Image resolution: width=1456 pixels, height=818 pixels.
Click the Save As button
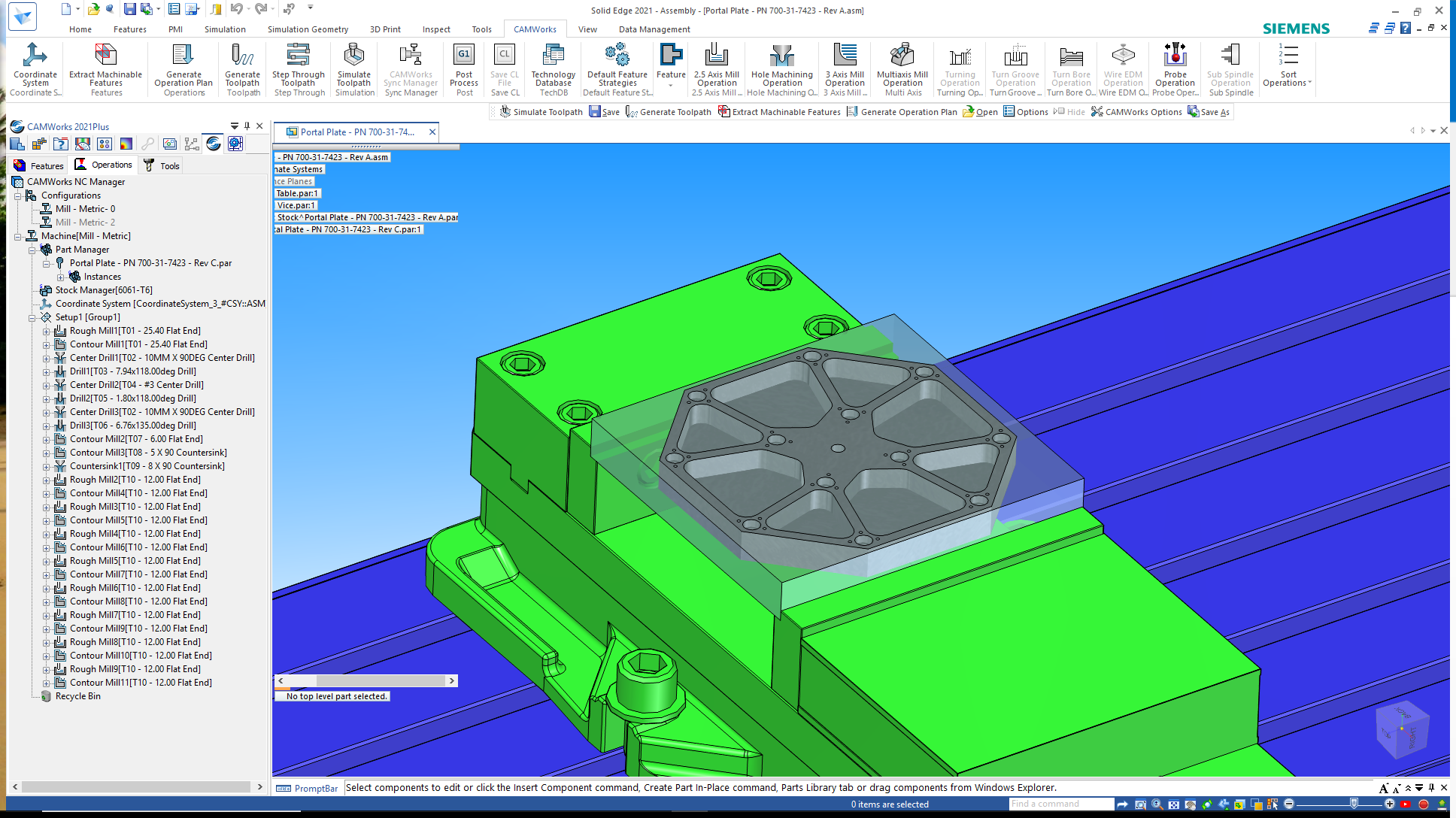pos(1209,112)
